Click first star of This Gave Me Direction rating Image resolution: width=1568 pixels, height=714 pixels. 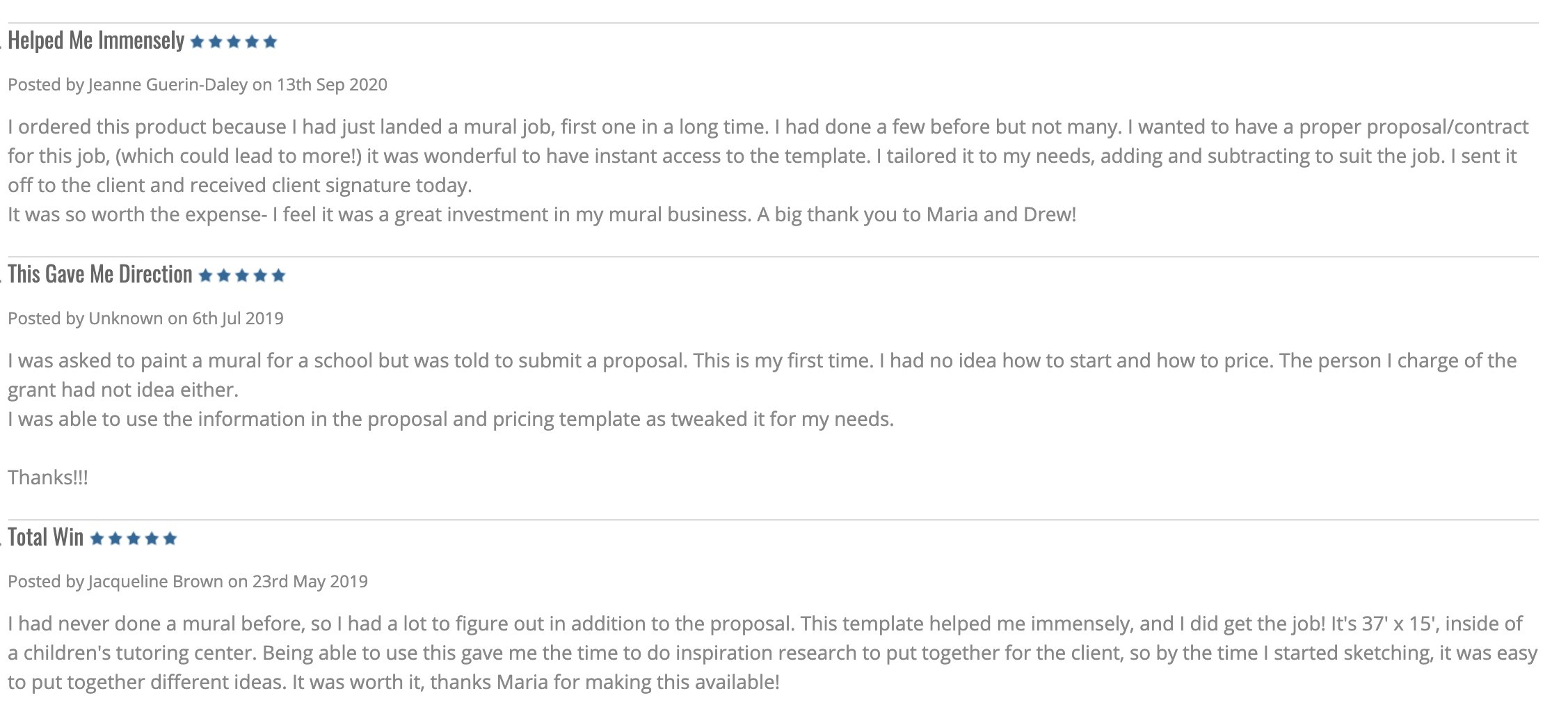(x=205, y=276)
